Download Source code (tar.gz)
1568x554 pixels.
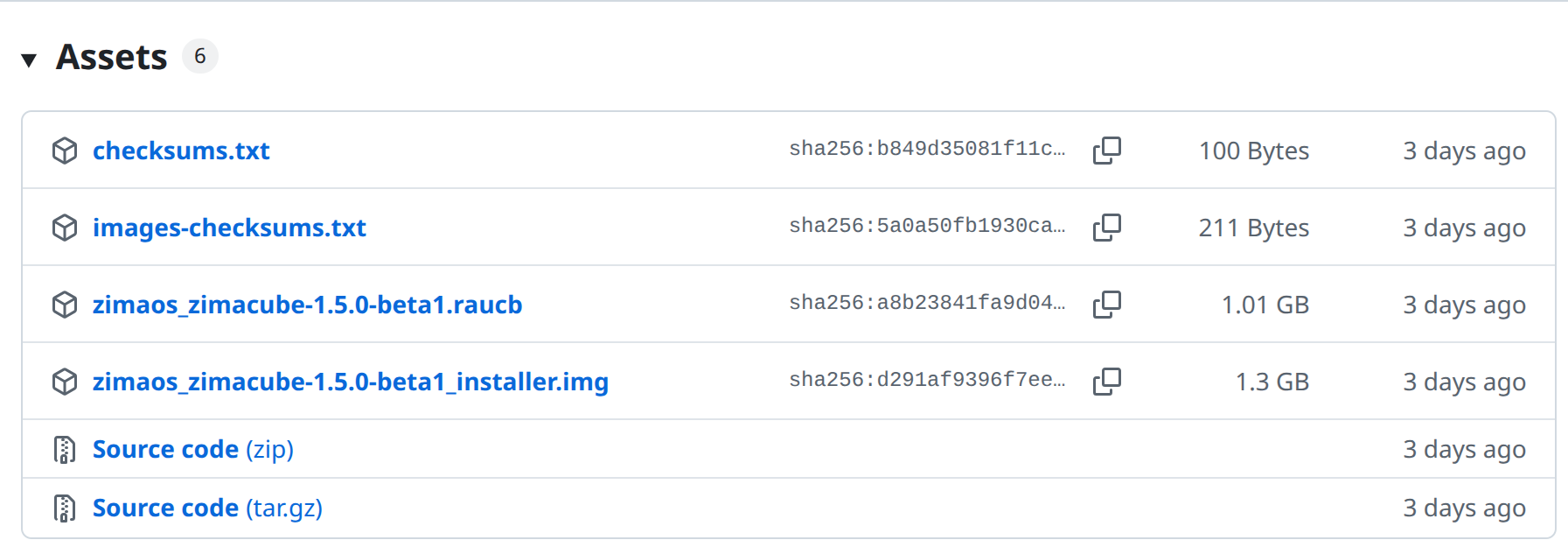[207, 508]
